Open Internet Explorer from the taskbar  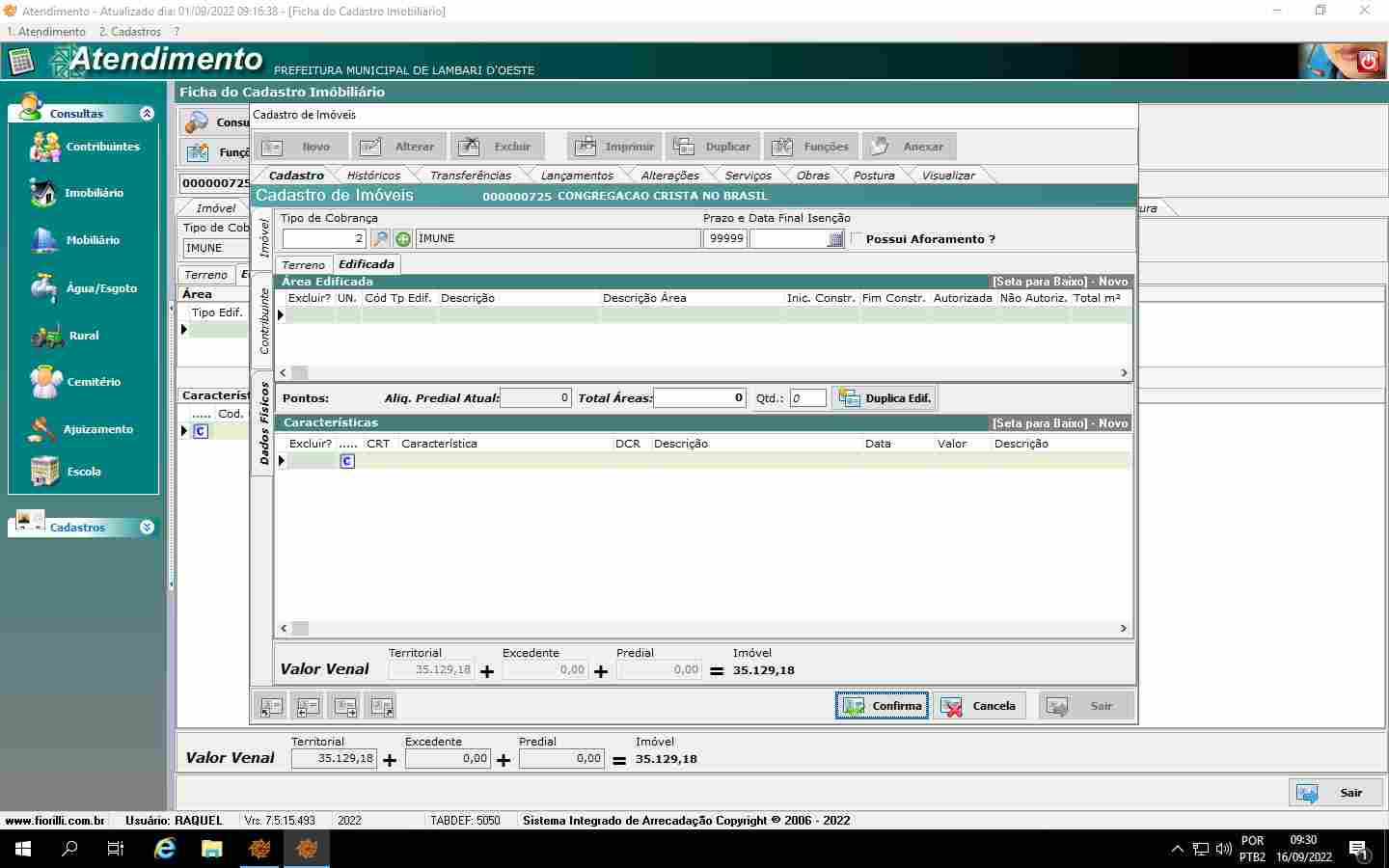(165, 849)
